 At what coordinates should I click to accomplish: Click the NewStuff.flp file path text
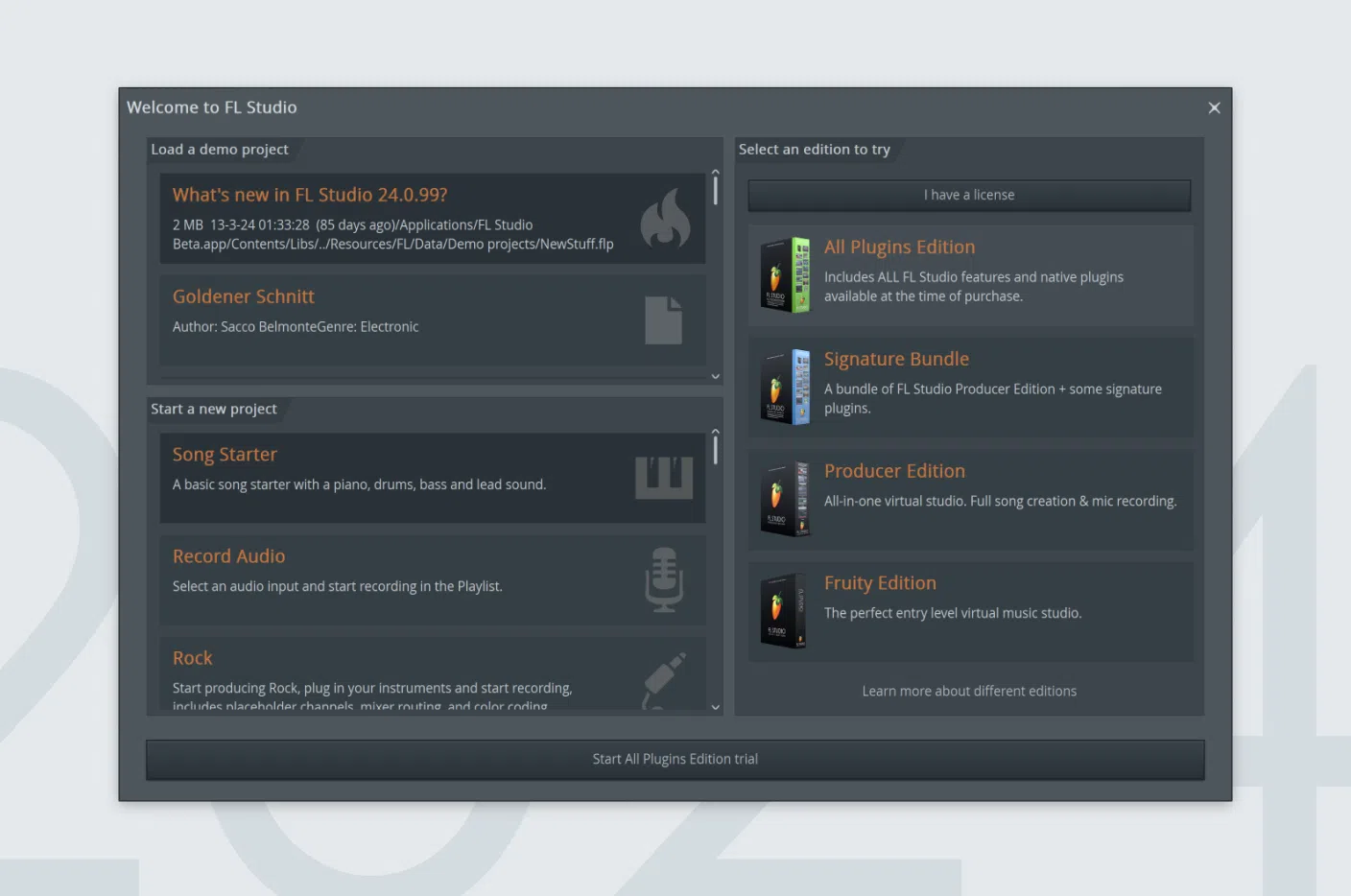pyautogui.click(x=392, y=234)
